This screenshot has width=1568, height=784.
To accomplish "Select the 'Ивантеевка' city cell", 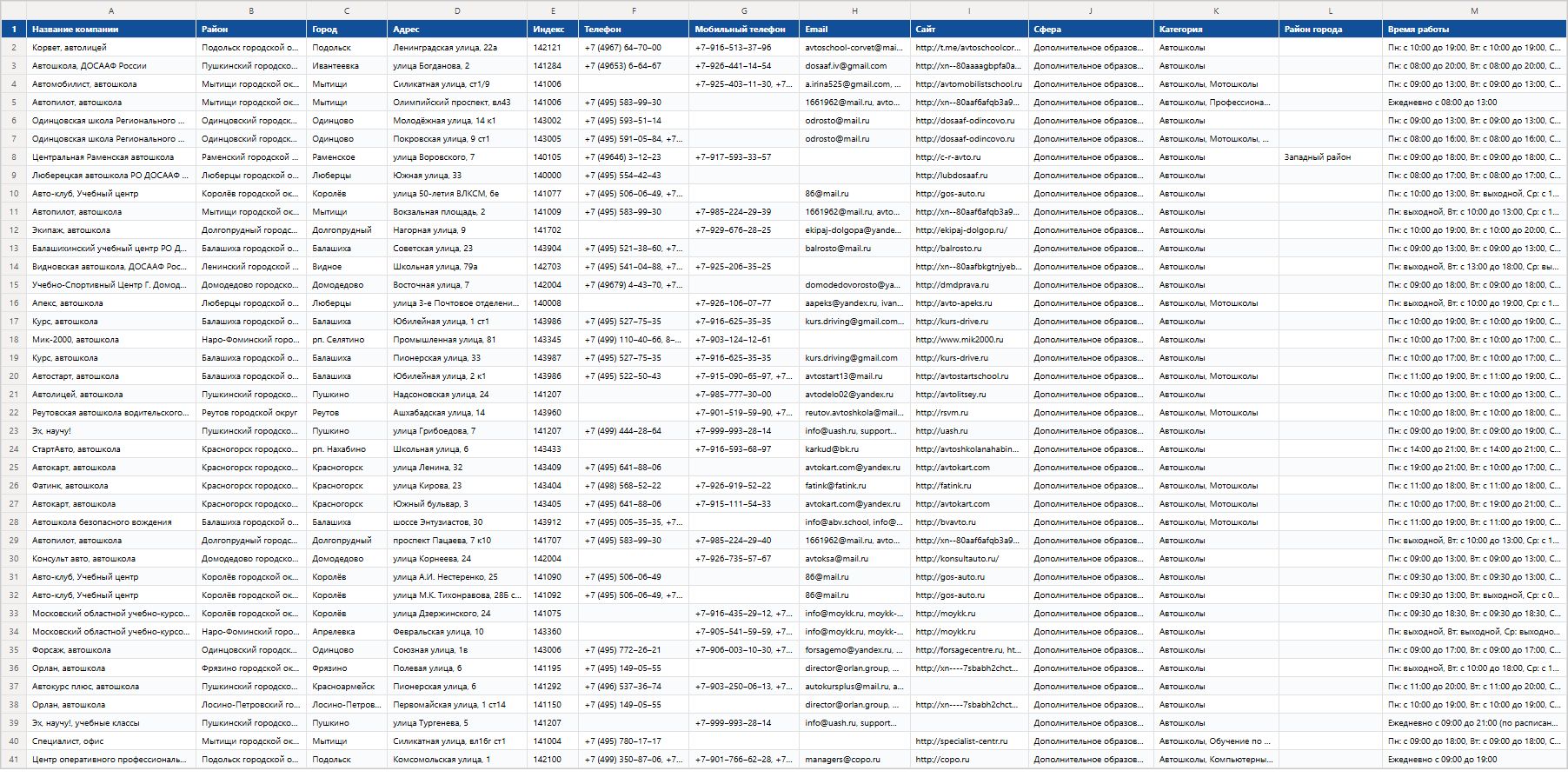I will pos(347,65).
